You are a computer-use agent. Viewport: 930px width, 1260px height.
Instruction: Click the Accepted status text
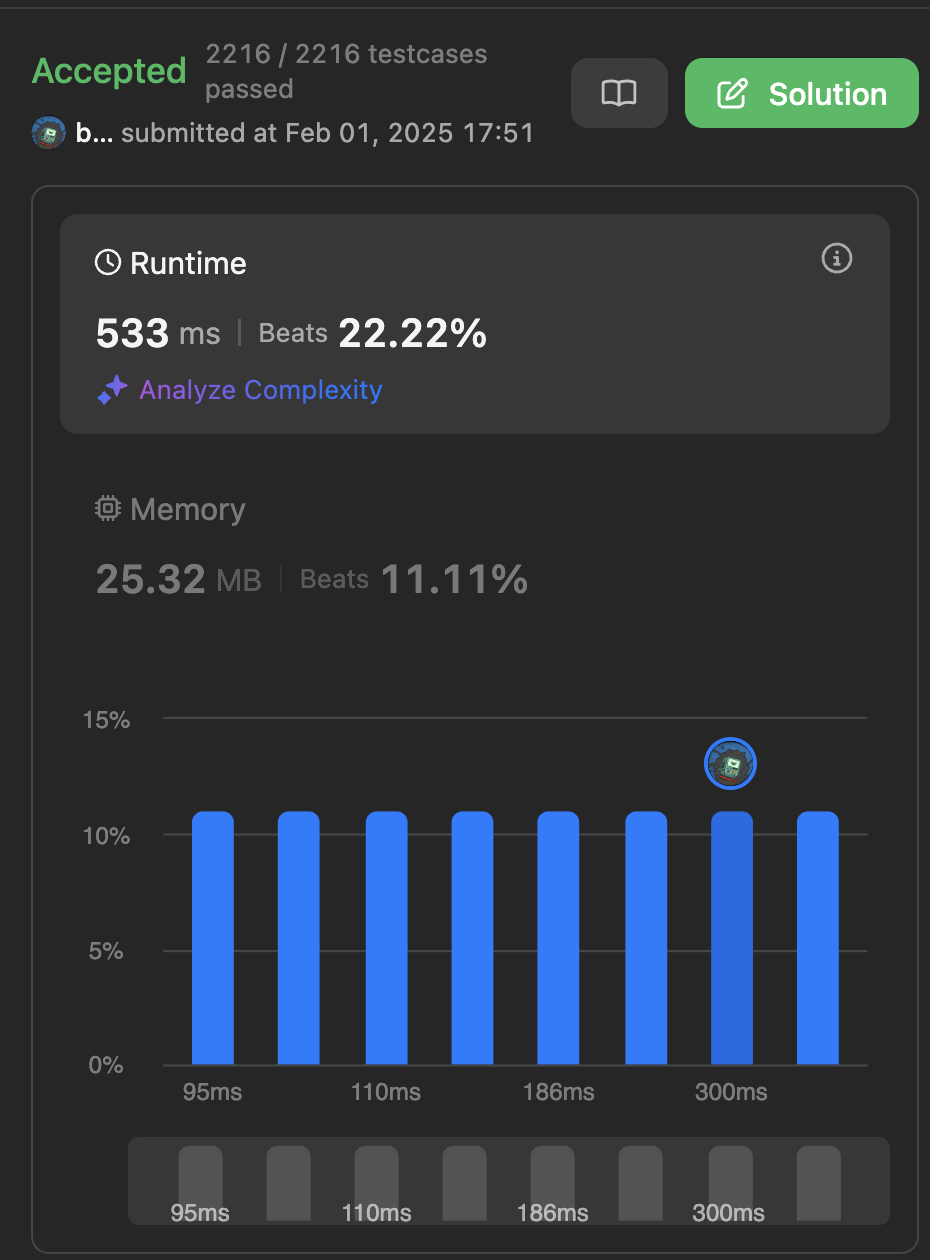coord(109,71)
